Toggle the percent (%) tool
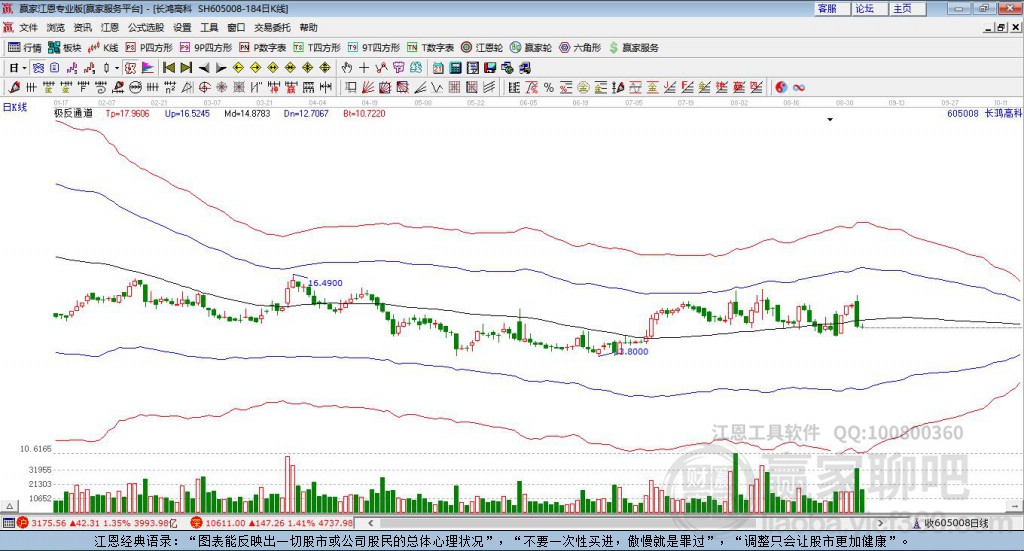1024x551 pixels. (x=549, y=87)
